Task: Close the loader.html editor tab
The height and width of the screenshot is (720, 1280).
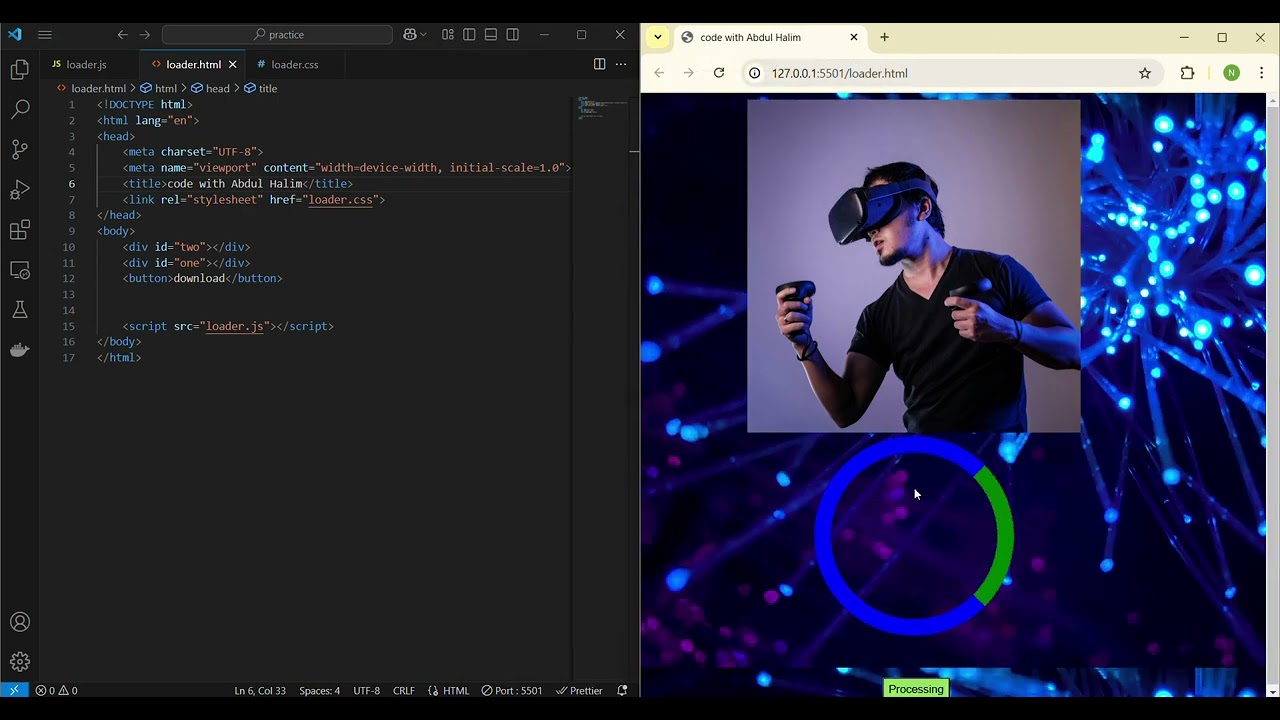Action: 232,64
